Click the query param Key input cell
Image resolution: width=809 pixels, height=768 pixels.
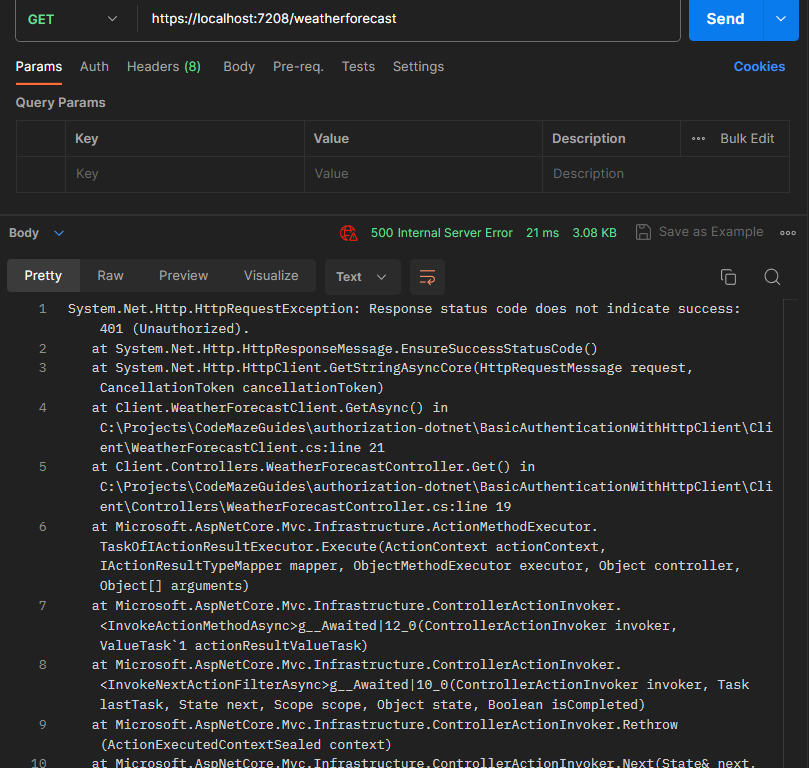coord(185,174)
